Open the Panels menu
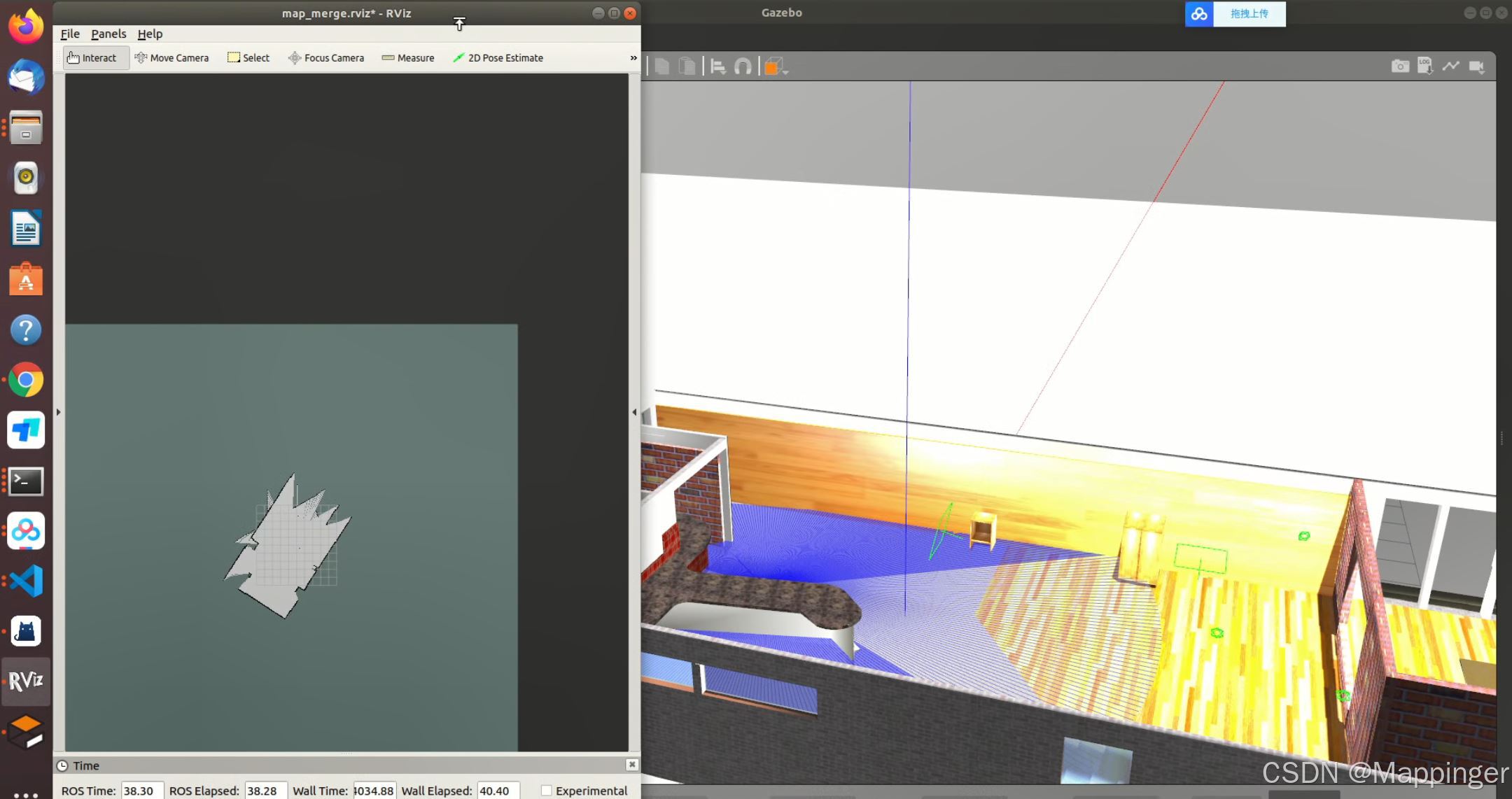 pyautogui.click(x=108, y=34)
